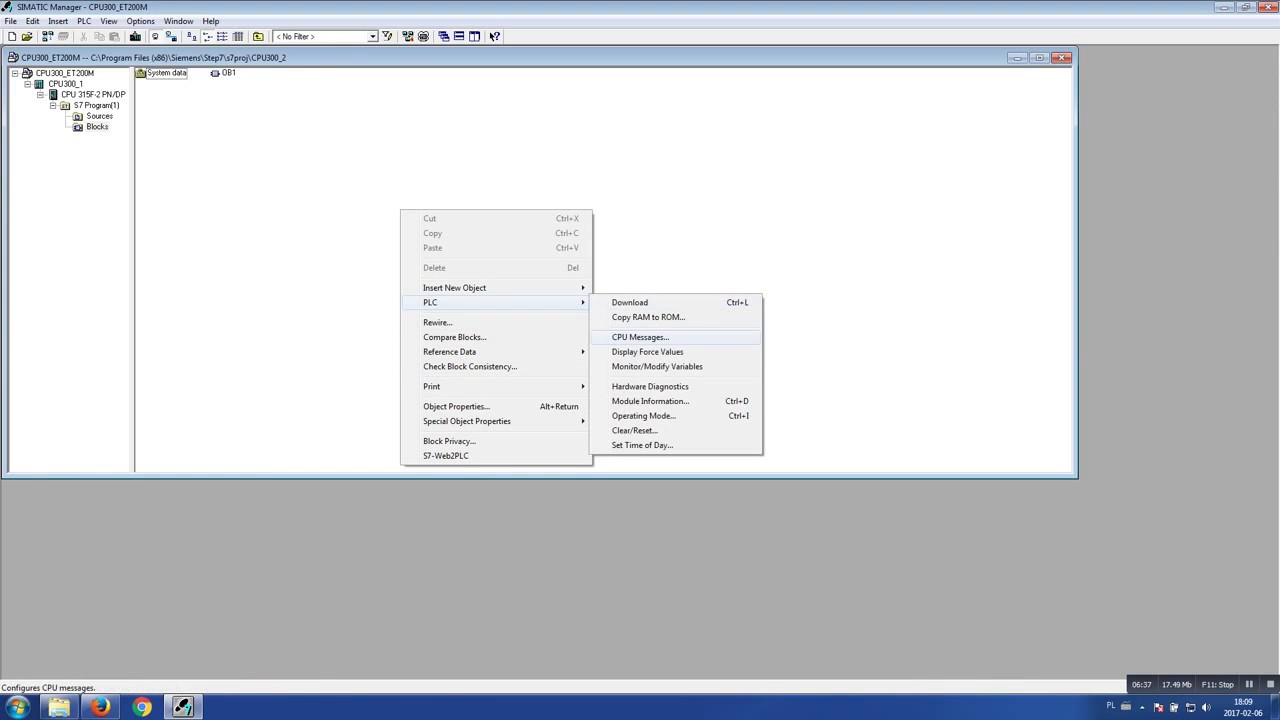Screen dimensions: 1280x720
Task: Collapse the CPU300_1 station node
Action: pos(28,84)
